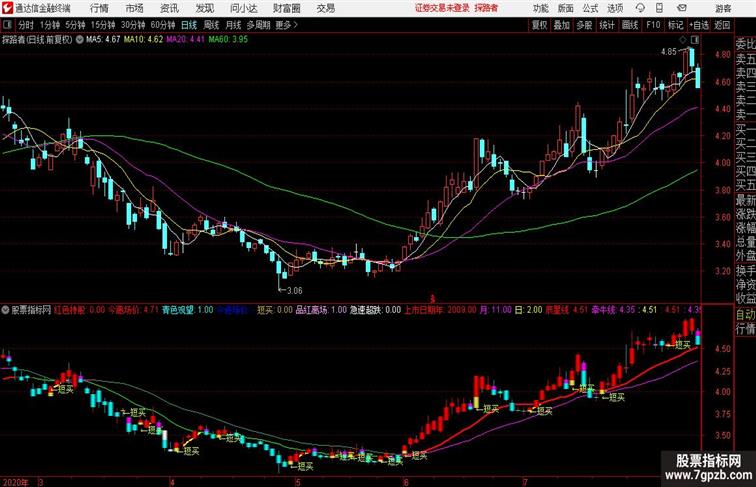
Task: Switch to the 1分钟 period tab
Action: click(50, 25)
